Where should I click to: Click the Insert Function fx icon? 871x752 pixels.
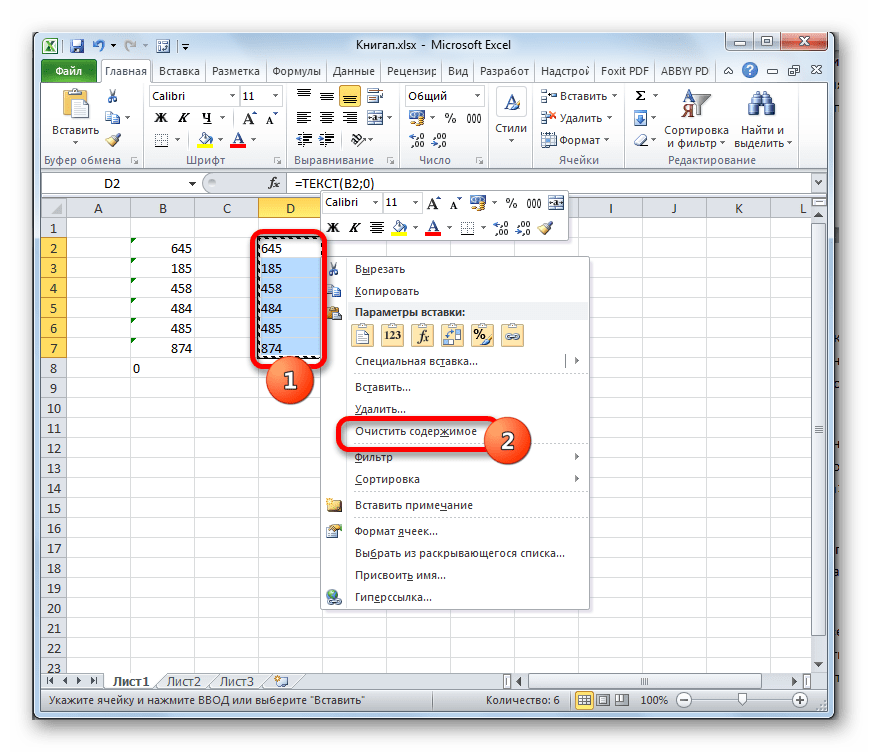(x=273, y=183)
